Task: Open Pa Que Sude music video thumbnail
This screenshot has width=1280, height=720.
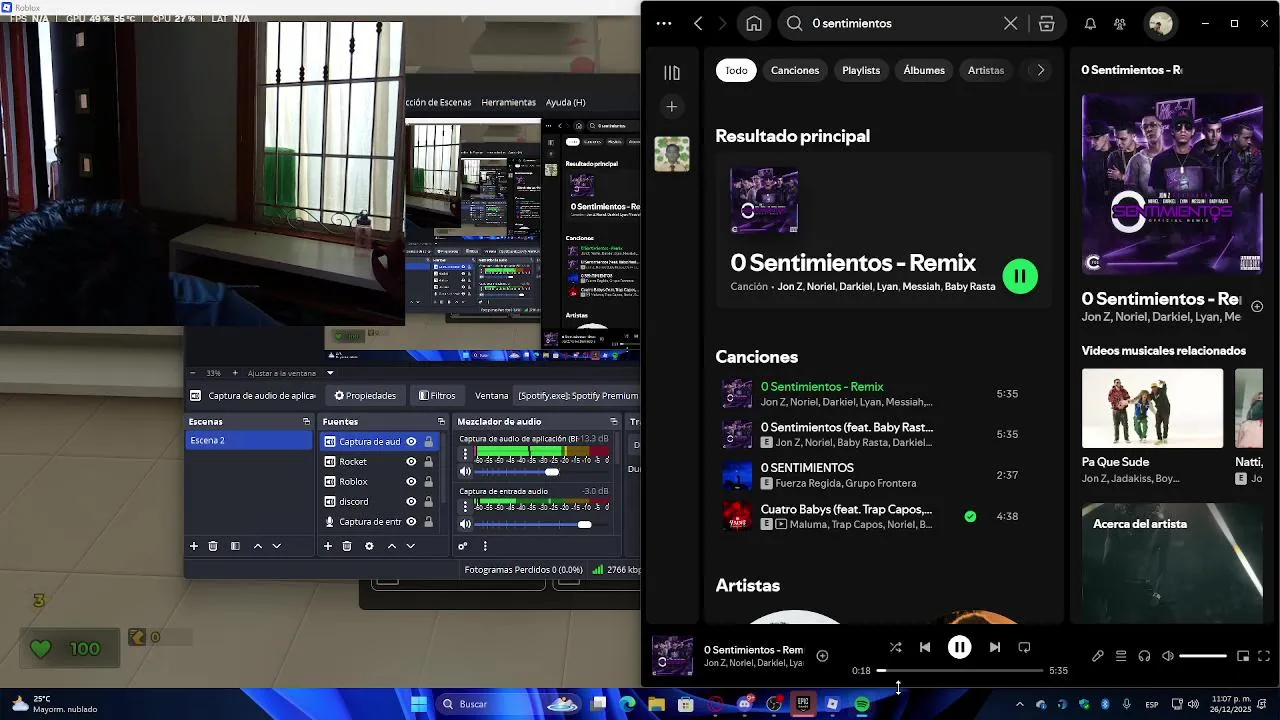Action: (x=1152, y=408)
